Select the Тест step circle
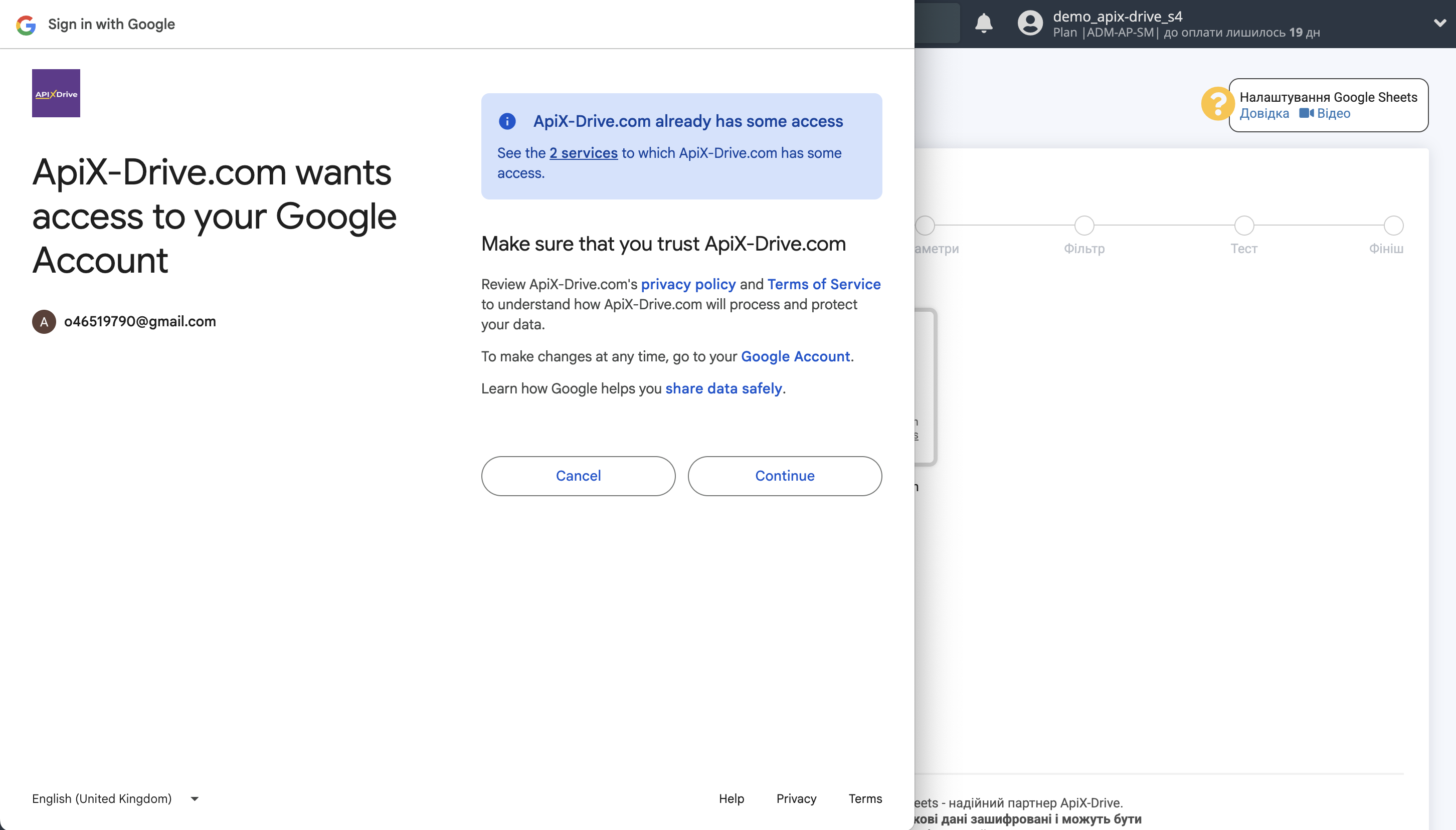The image size is (1456, 830). (1243, 225)
